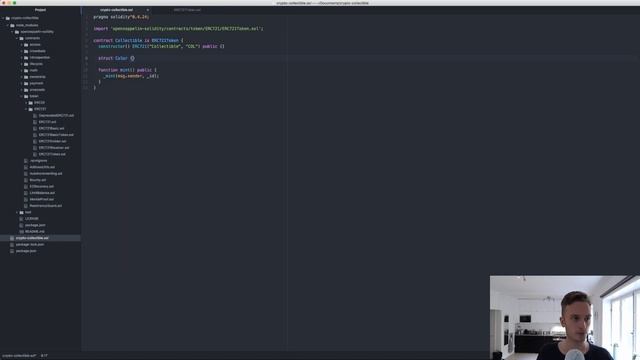Open package-lock.json in the tree
Image resolution: width=640 pixels, height=360 pixels.
tap(30, 244)
